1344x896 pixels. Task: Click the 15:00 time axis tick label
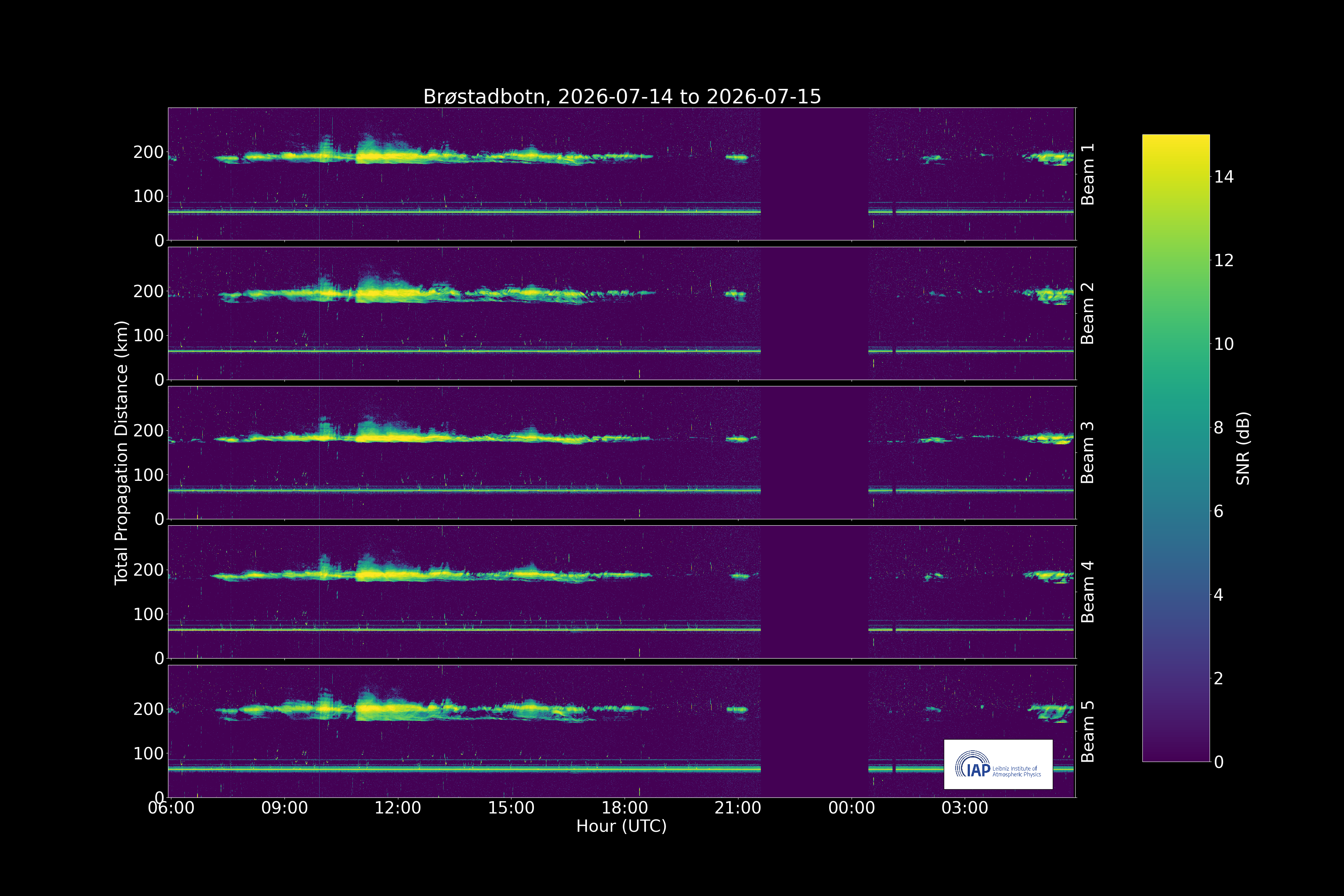point(511,808)
